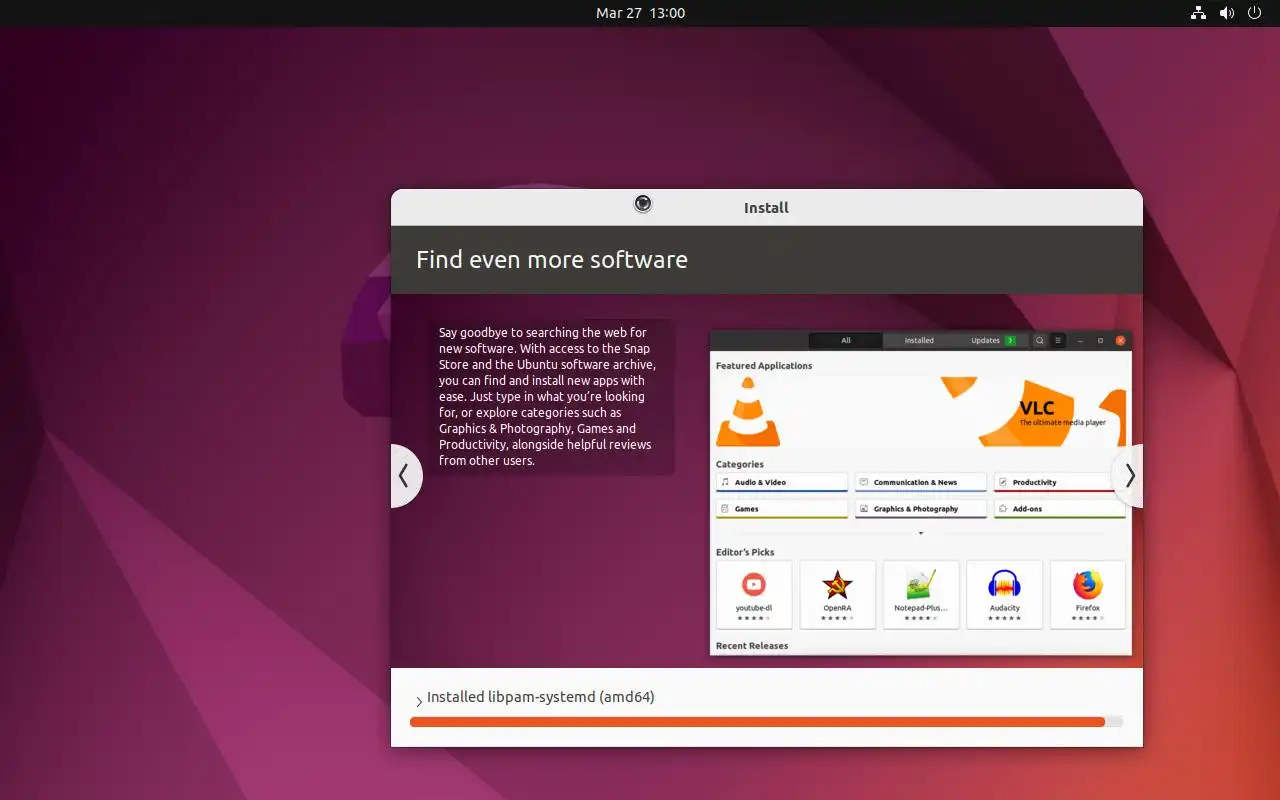Open the volume indicator in top bar
Screen dimensions: 1280x800
coord(1226,13)
